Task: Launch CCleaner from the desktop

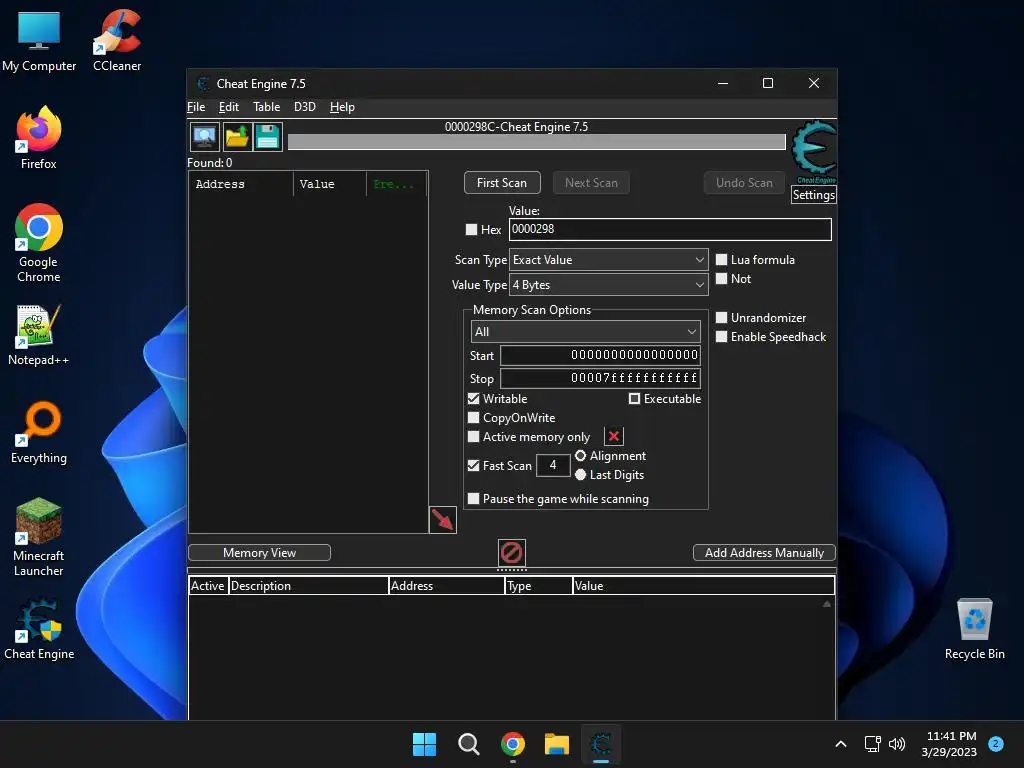Action: point(117,40)
